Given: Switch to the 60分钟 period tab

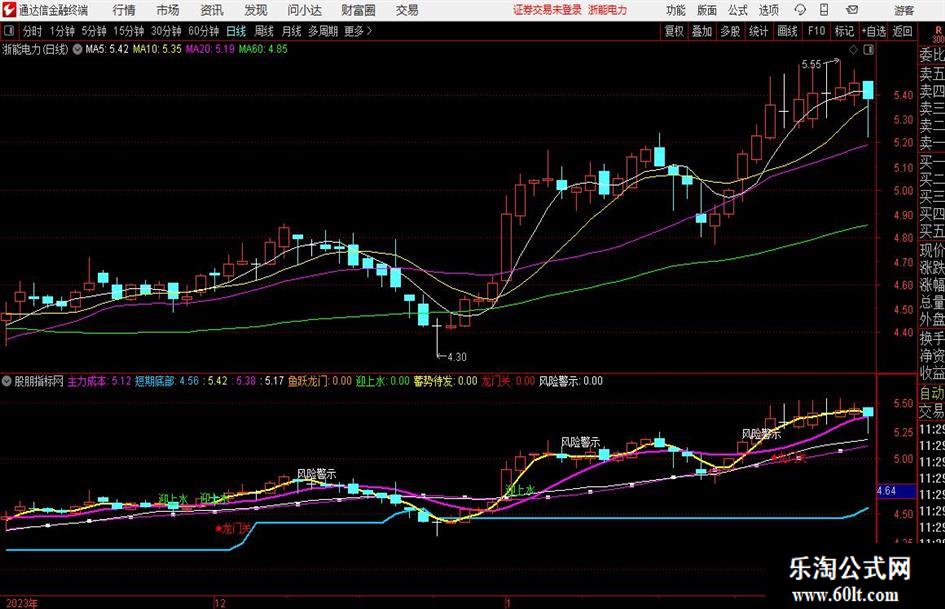Looking at the screenshot, I should pos(203,31).
